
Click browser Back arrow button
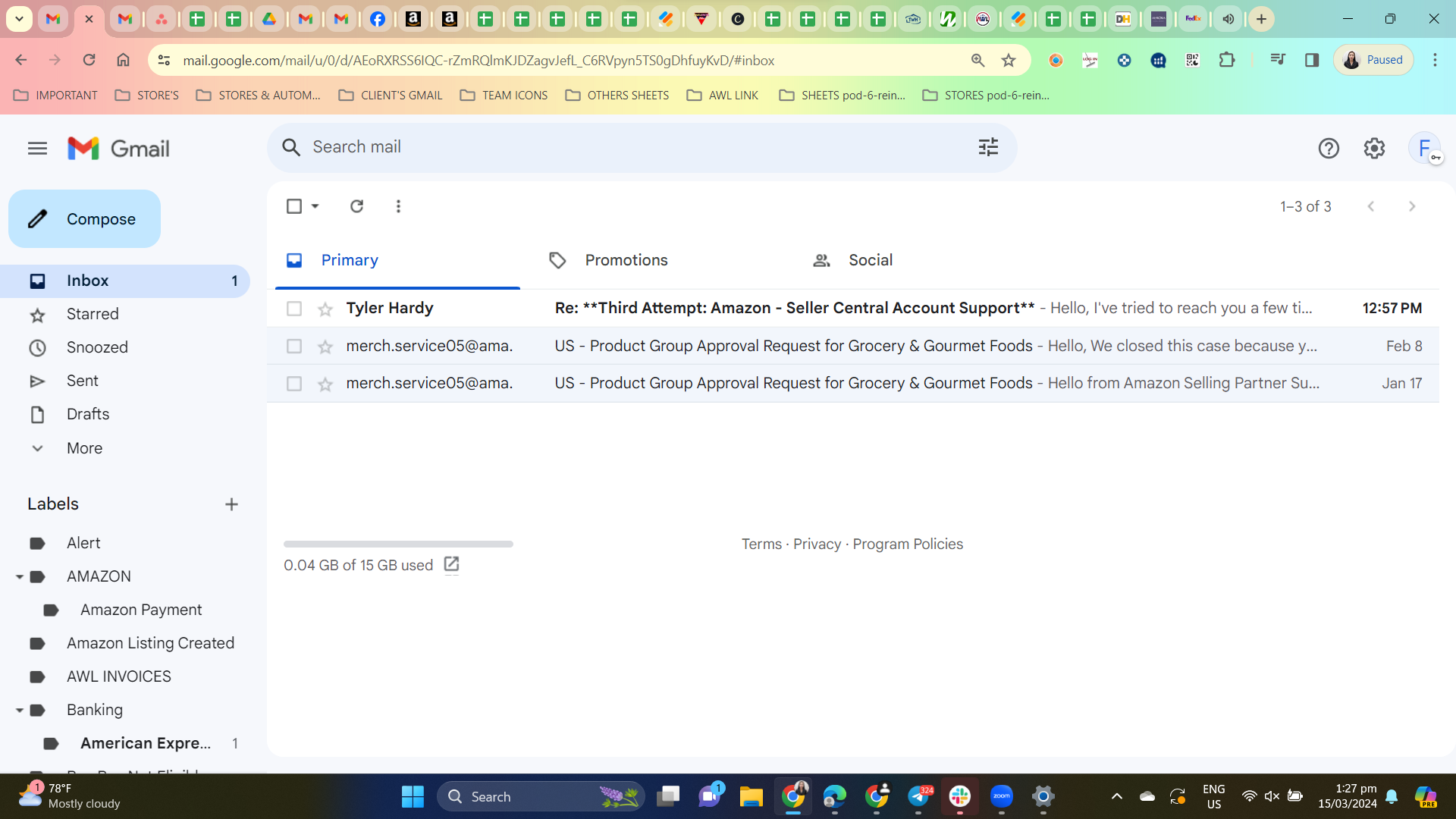tap(21, 60)
